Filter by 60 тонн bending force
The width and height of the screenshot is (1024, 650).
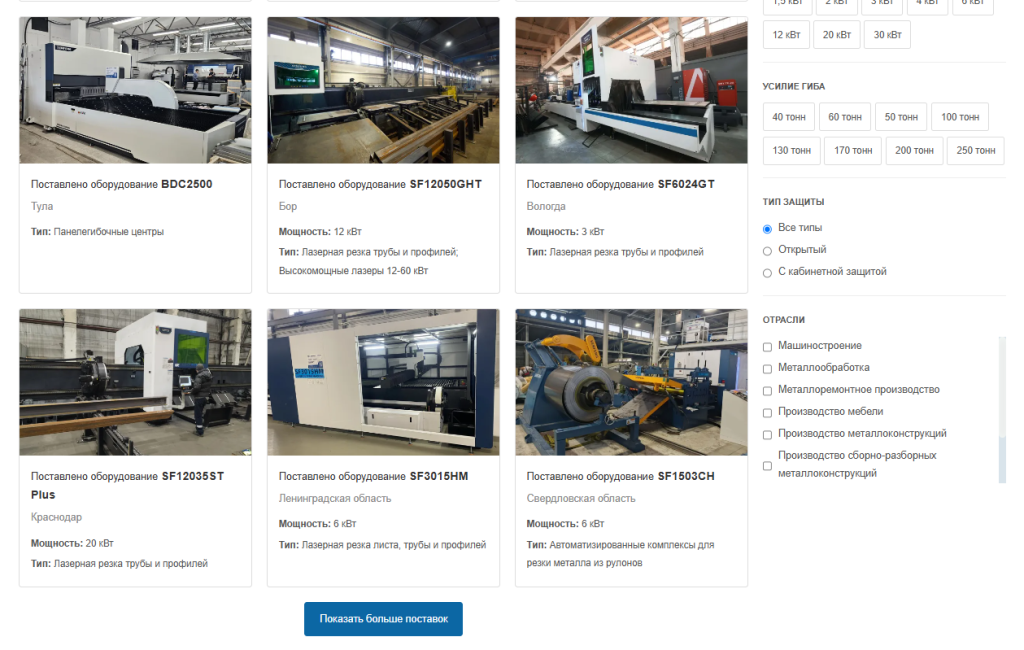click(x=845, y=117)
